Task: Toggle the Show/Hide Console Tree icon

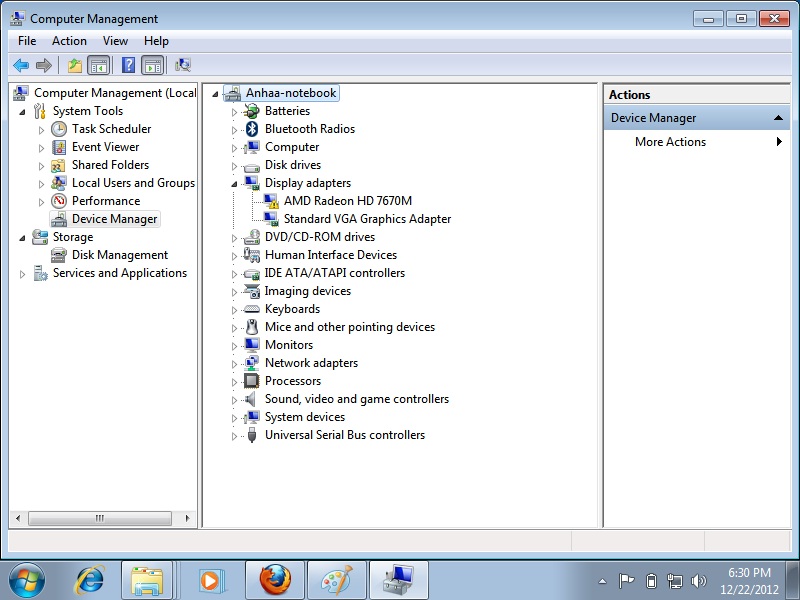Action: pos(99,65)
